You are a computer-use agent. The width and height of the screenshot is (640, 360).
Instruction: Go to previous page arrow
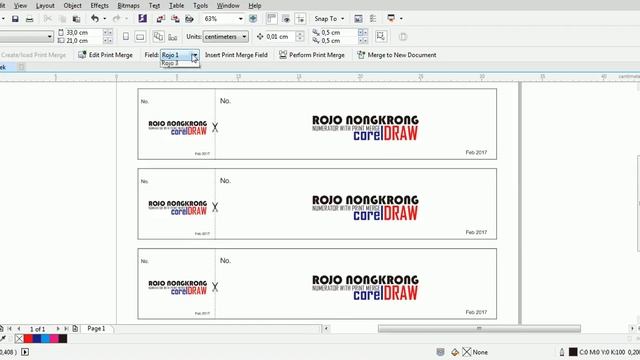18,329
